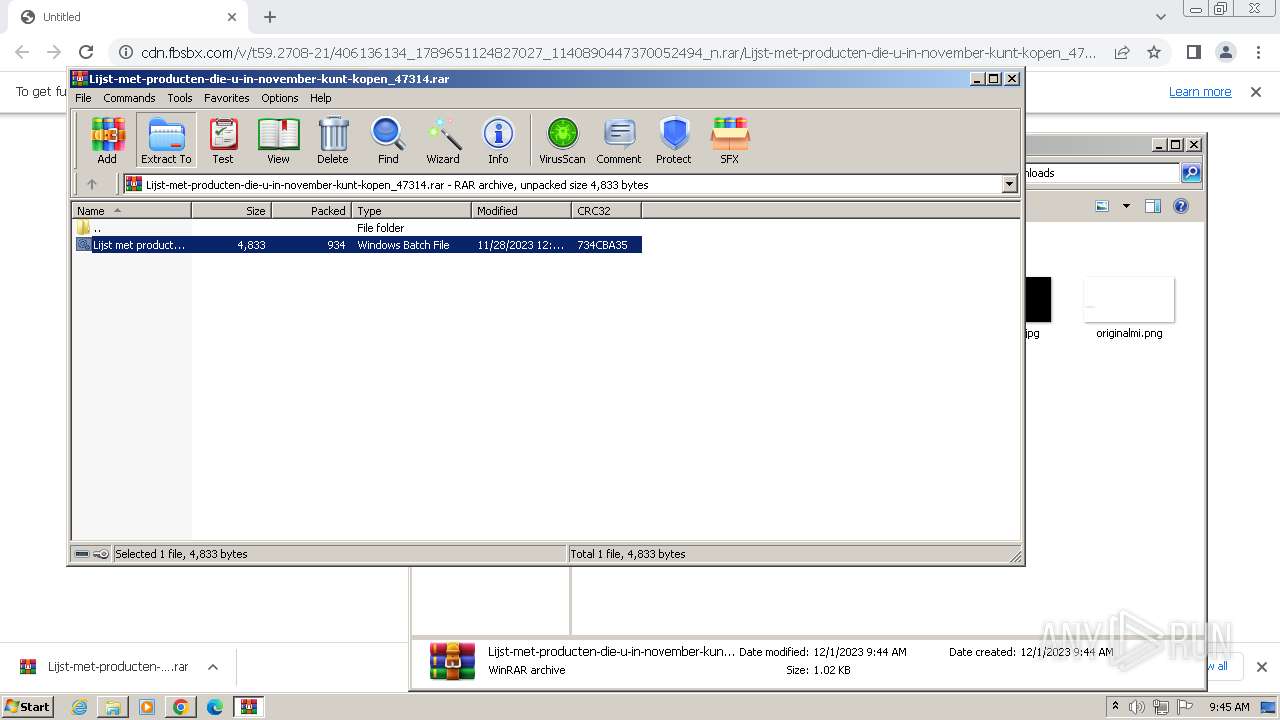The height and width of the screenshot is (720, 1280).
Task: Click the volume tray icon
Action: click(x=1137, y=707)
